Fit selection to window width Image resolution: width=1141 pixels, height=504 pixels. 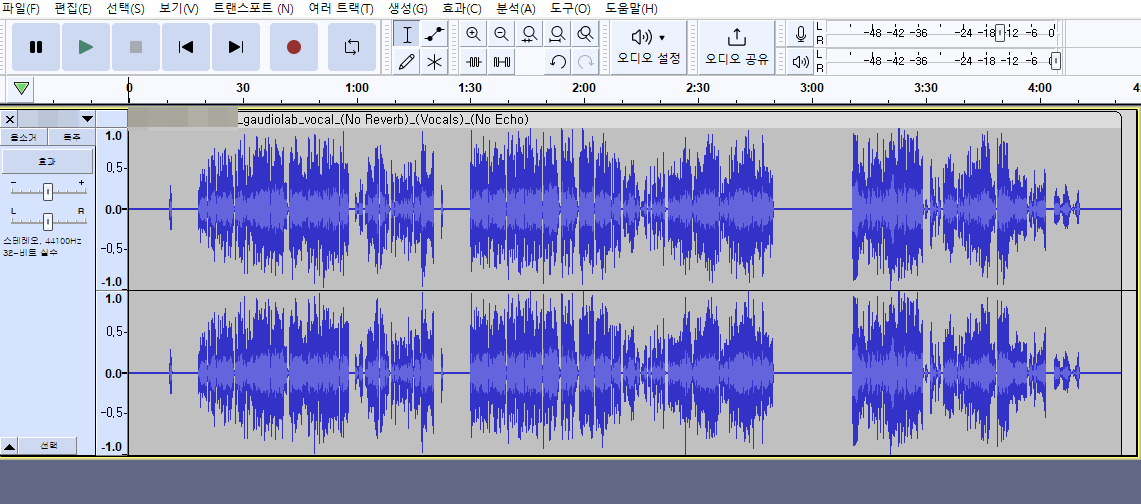[x=529, y=34]
